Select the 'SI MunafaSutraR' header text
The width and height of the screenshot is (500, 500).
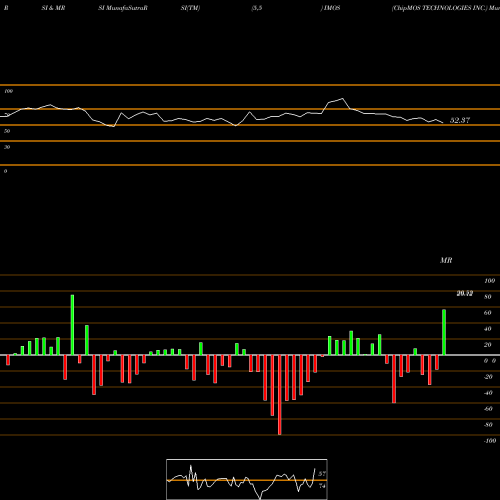click(x=123, y=8)
